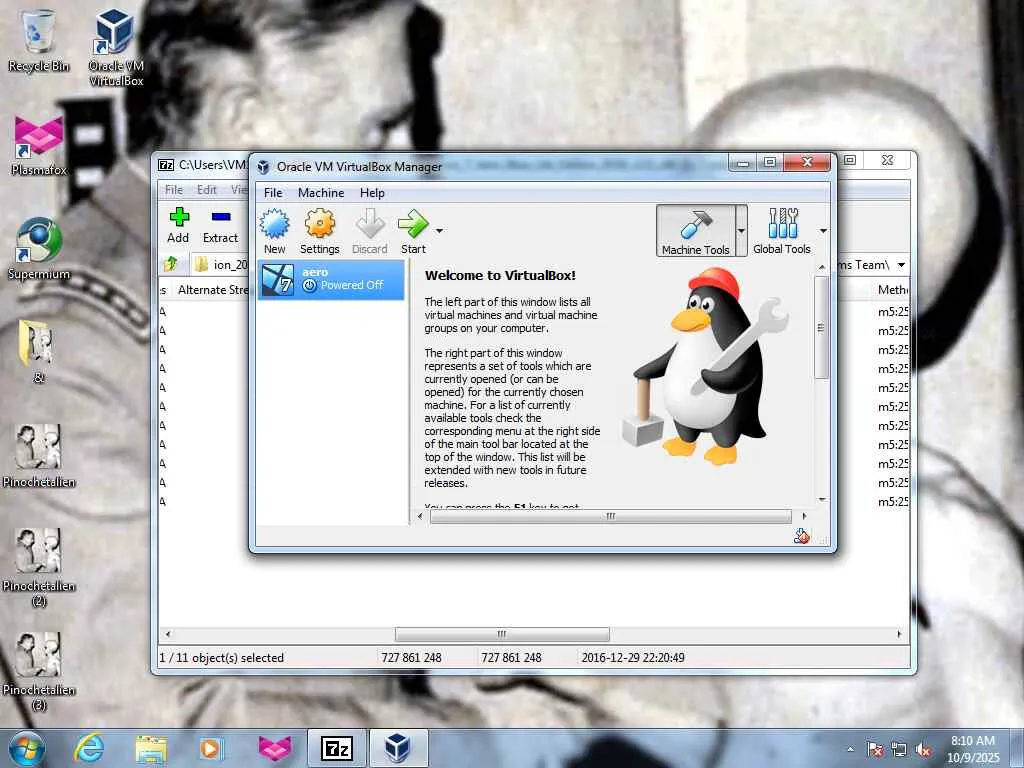
Task: Switch to the 7-Zip taskbar button
Action: 337,748
